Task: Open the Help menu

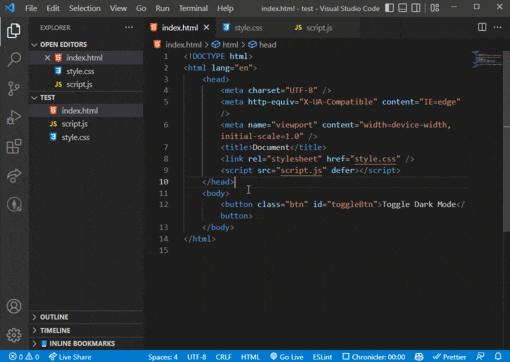Action: 225,8
